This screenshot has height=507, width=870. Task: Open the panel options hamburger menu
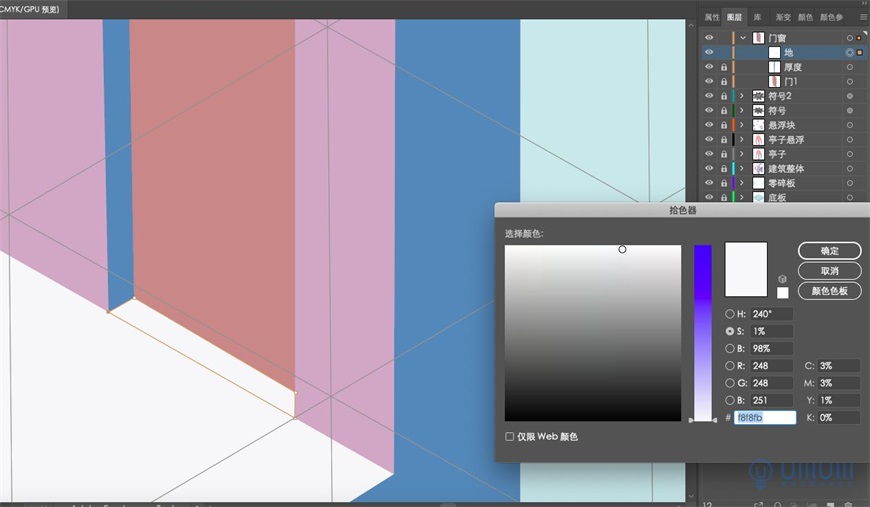862,17
